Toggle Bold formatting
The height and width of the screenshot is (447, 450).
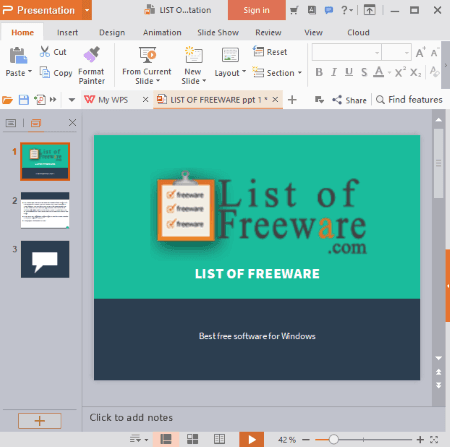319,72
